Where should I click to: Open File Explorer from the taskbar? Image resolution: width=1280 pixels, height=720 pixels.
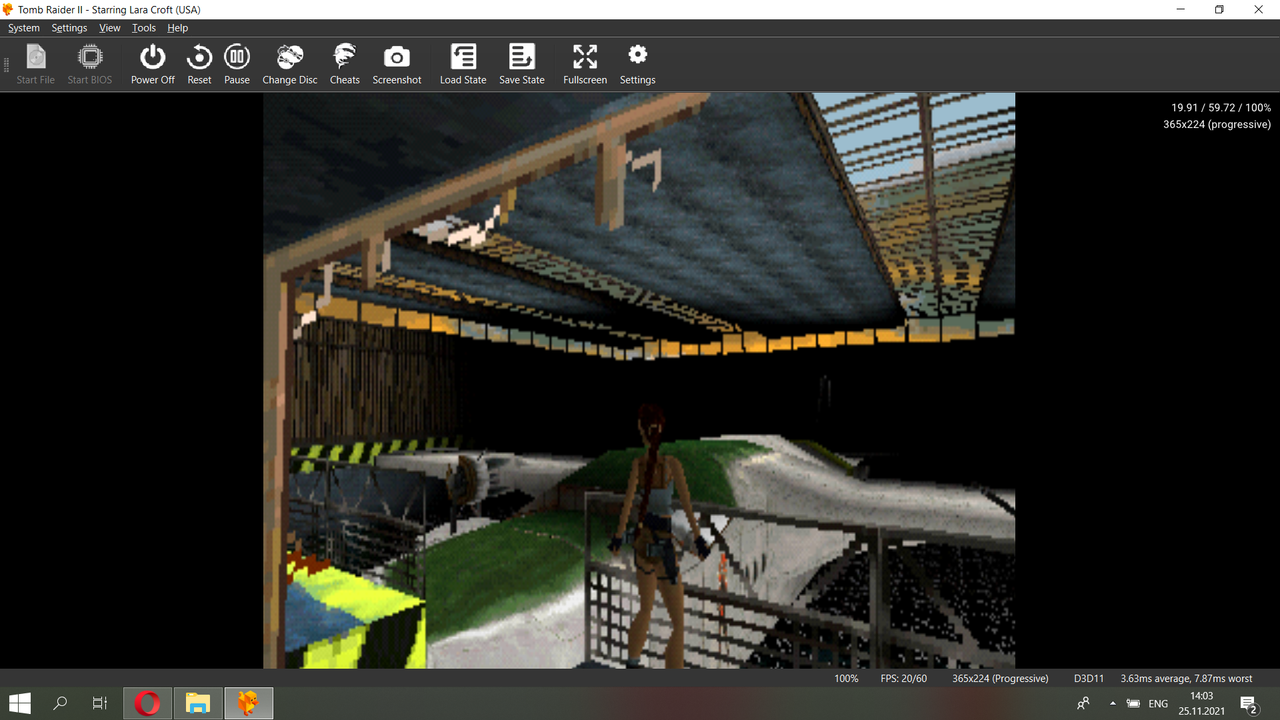(x=198, y=703)
